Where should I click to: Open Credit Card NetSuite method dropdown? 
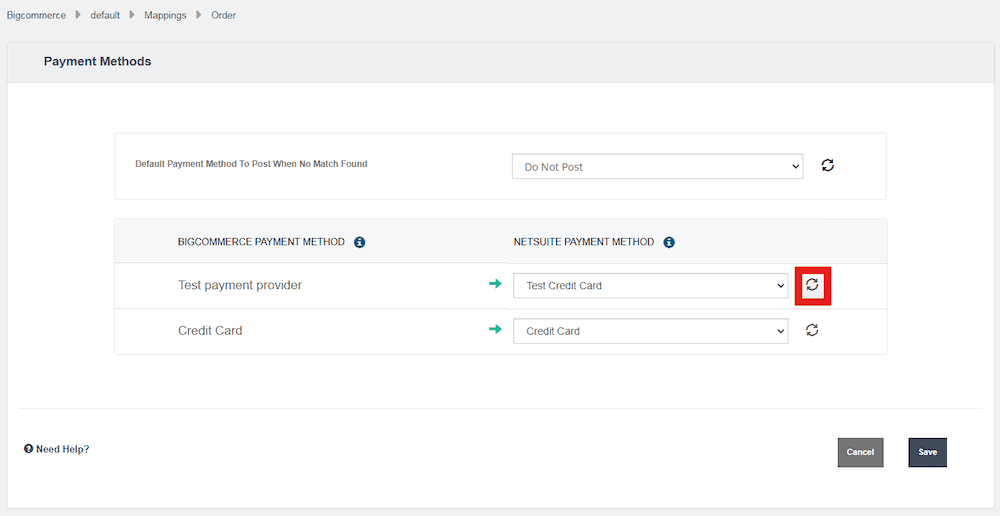click(x=651, y=331)
